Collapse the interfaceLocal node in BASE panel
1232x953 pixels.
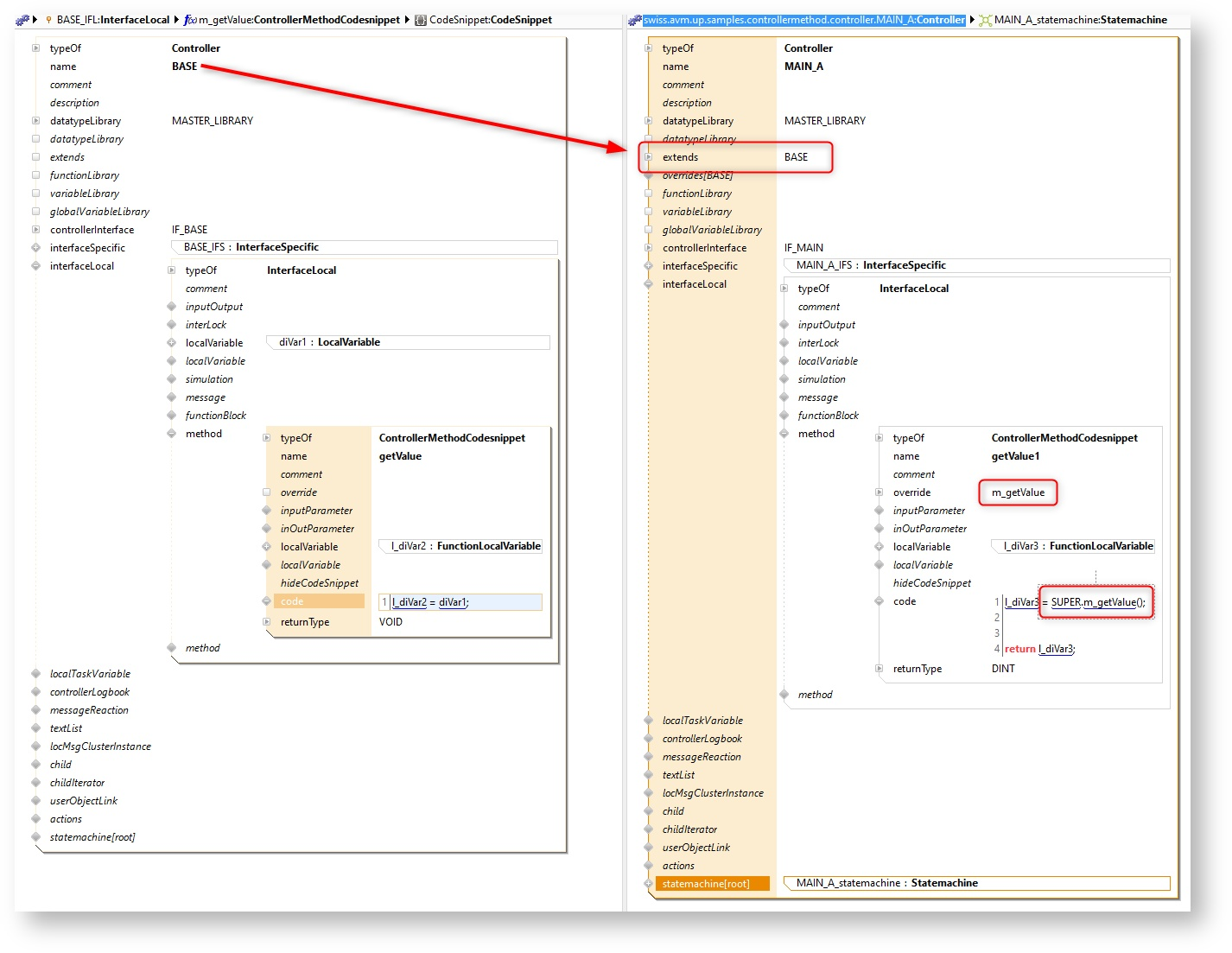tap(35, 266)
